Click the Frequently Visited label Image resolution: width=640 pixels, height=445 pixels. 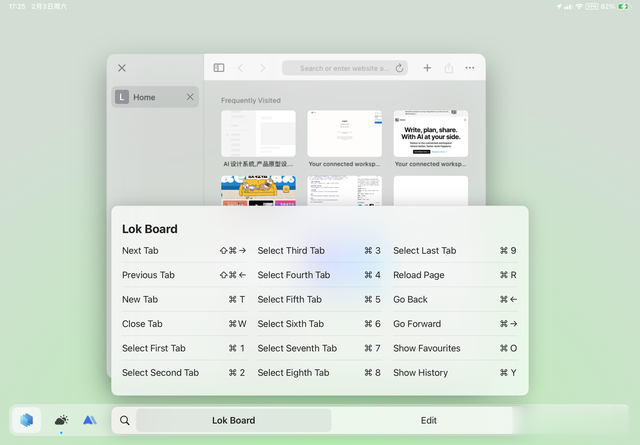point(251,100)
